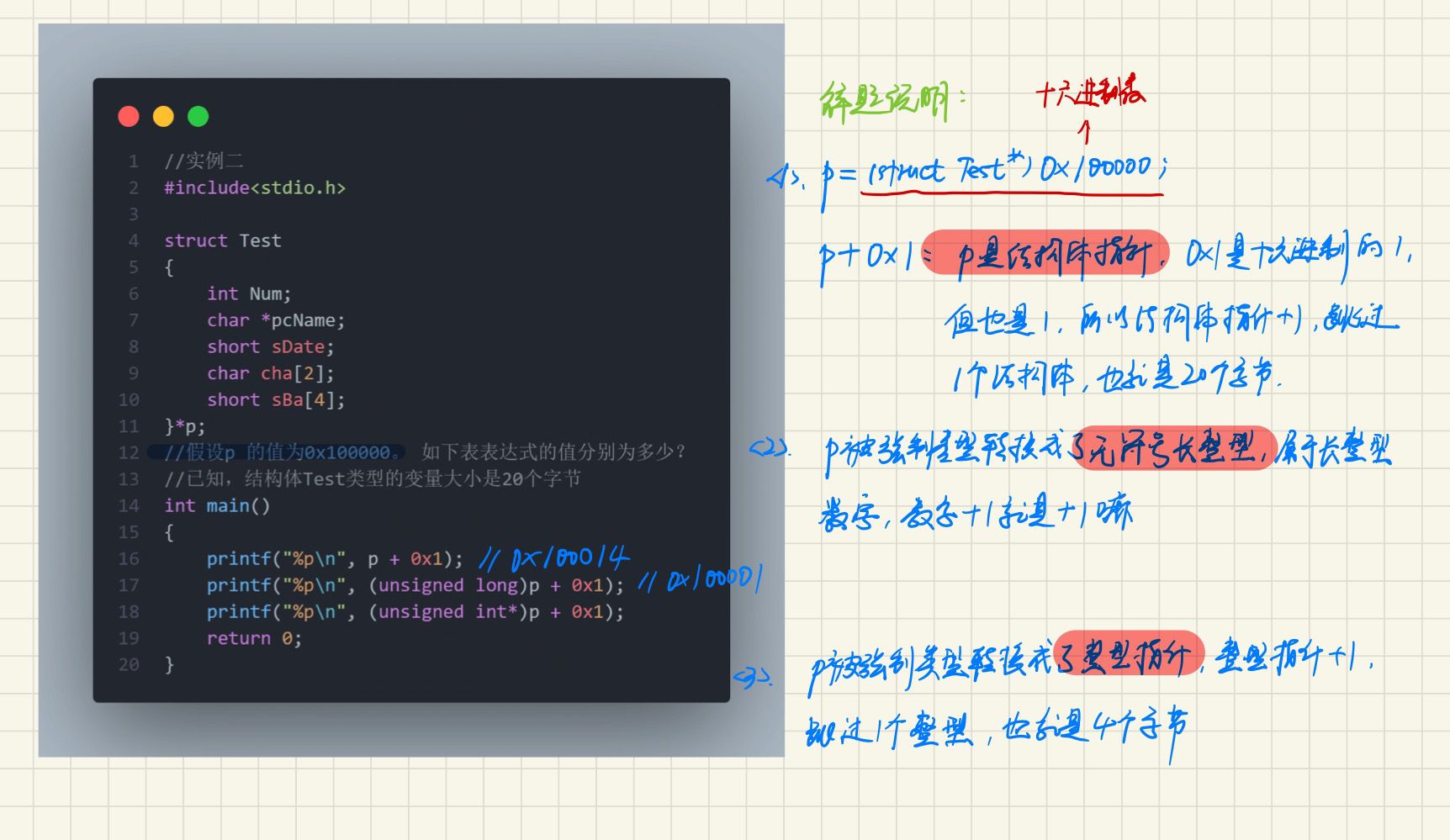
Task: Click the 'char cha[2];' member line
Action: point(271,373)
